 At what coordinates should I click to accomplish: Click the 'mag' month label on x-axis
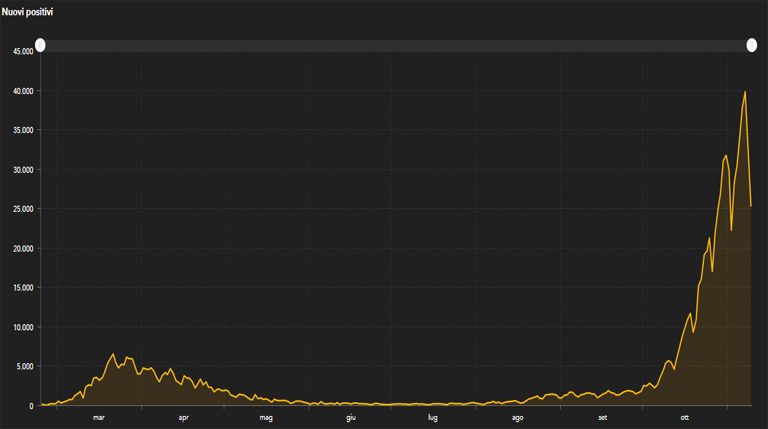(x=266, y=418)
